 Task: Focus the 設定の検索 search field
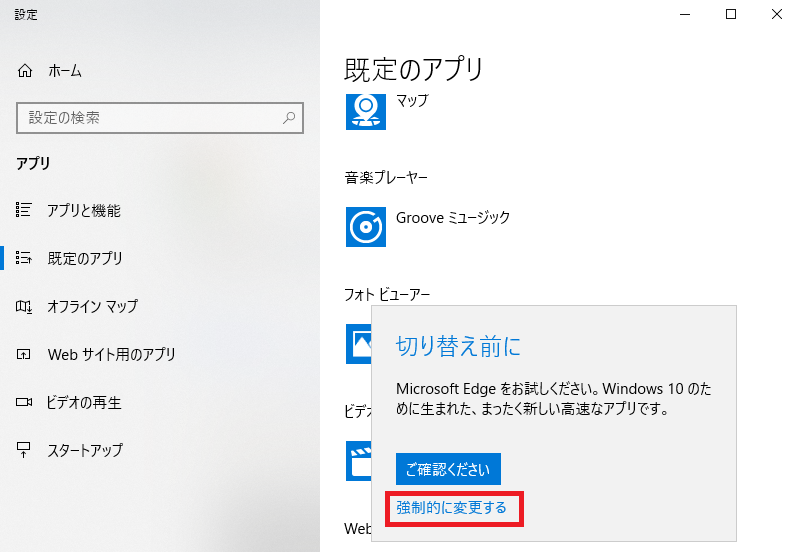click(x=159, y=118)
